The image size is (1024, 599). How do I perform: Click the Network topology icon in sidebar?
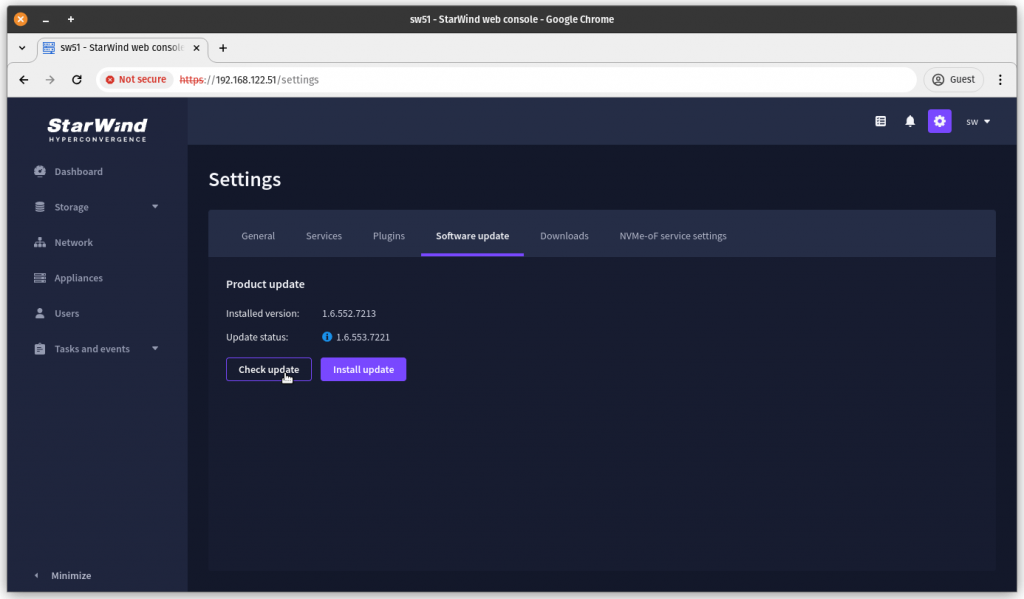coord(40,242)
